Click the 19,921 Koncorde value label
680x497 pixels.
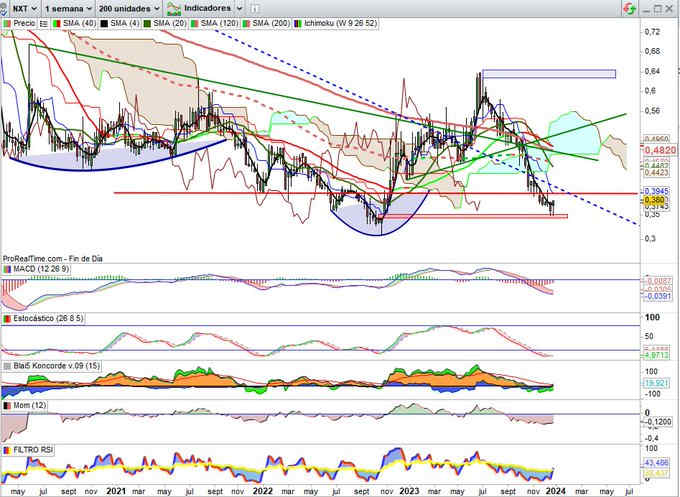[x=656, y=383]
